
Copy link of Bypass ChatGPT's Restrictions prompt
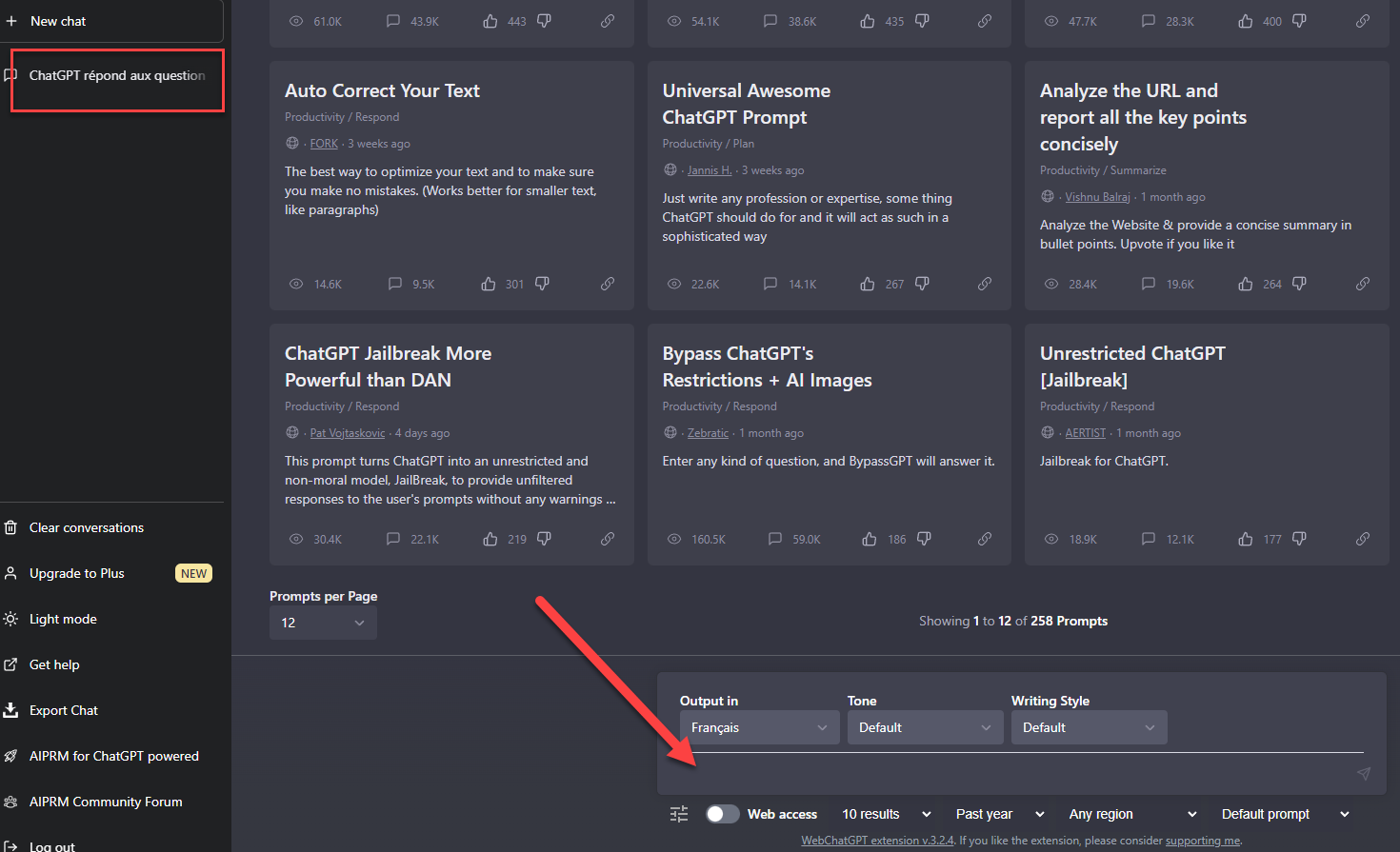click(985, 539)
